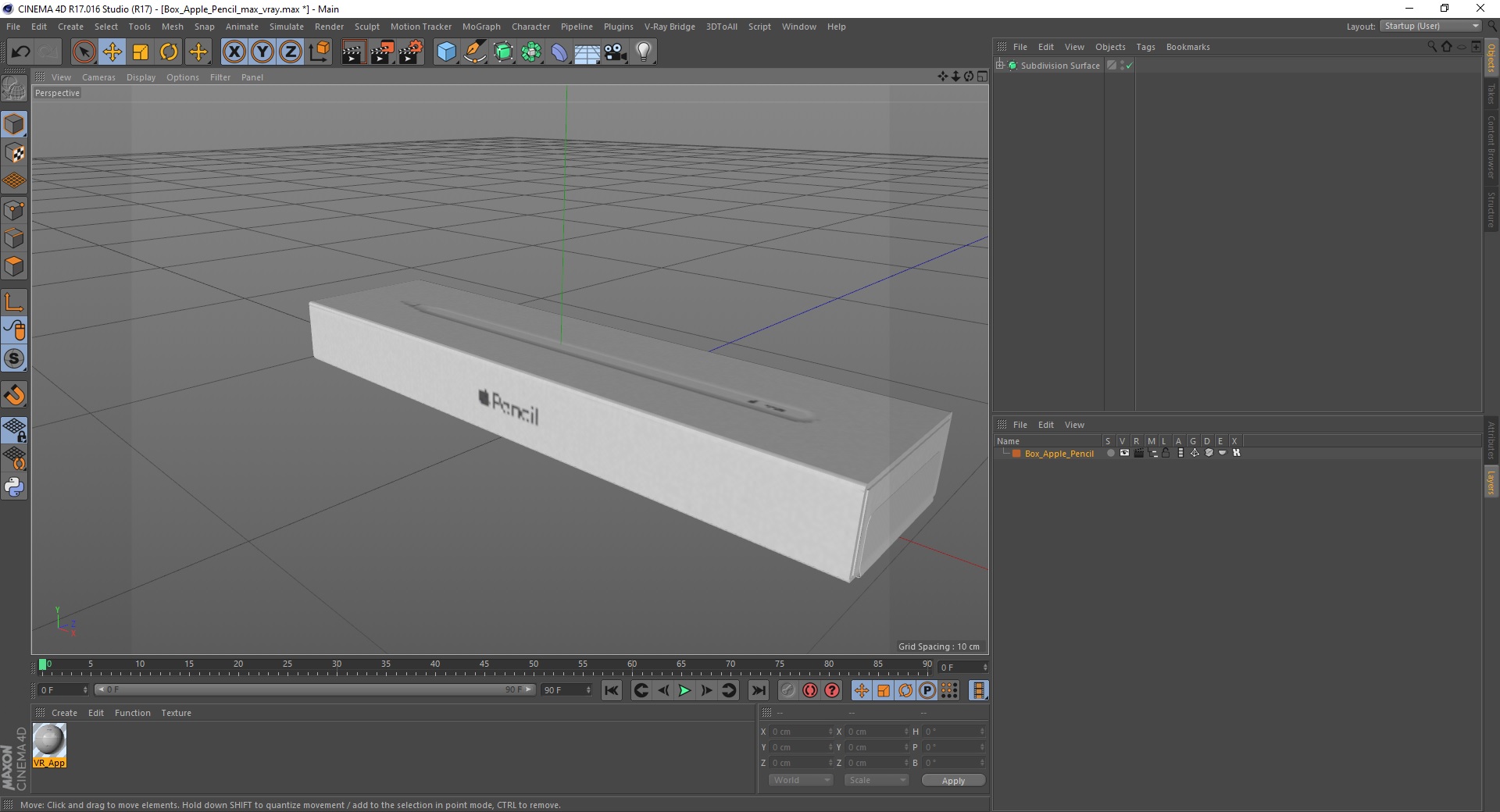Open the material manager Texture menu

pos(176,713)
